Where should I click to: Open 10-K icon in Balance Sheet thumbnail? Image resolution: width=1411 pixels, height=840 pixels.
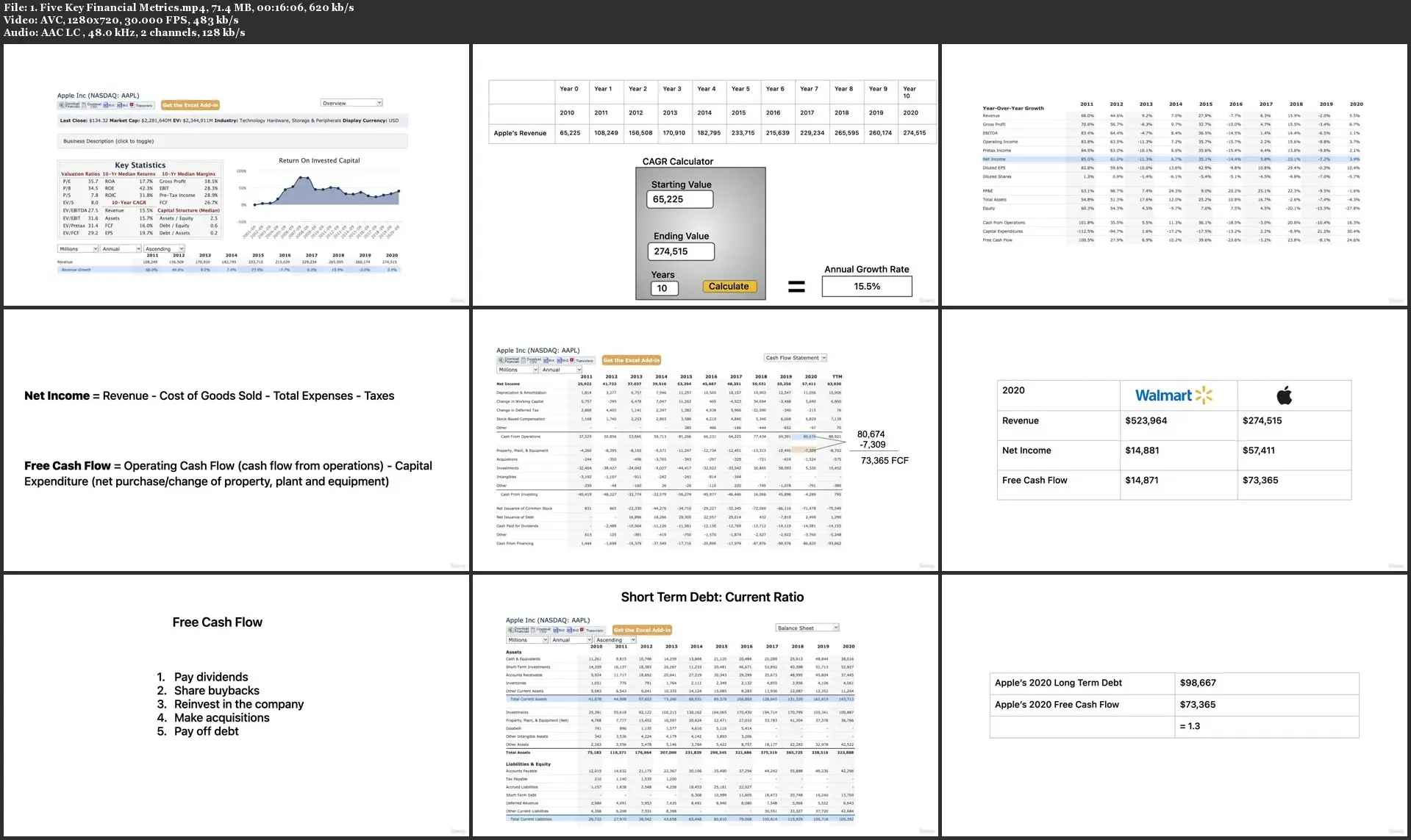click(558, 630)
